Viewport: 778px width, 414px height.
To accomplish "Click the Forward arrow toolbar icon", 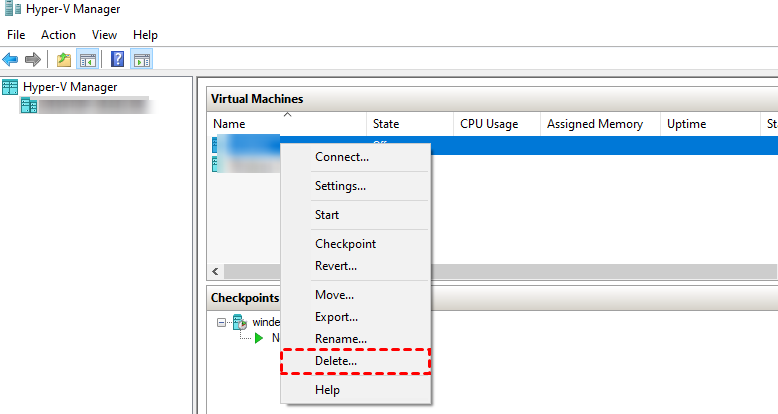I will pyautogui.click(x=33, y=60).
